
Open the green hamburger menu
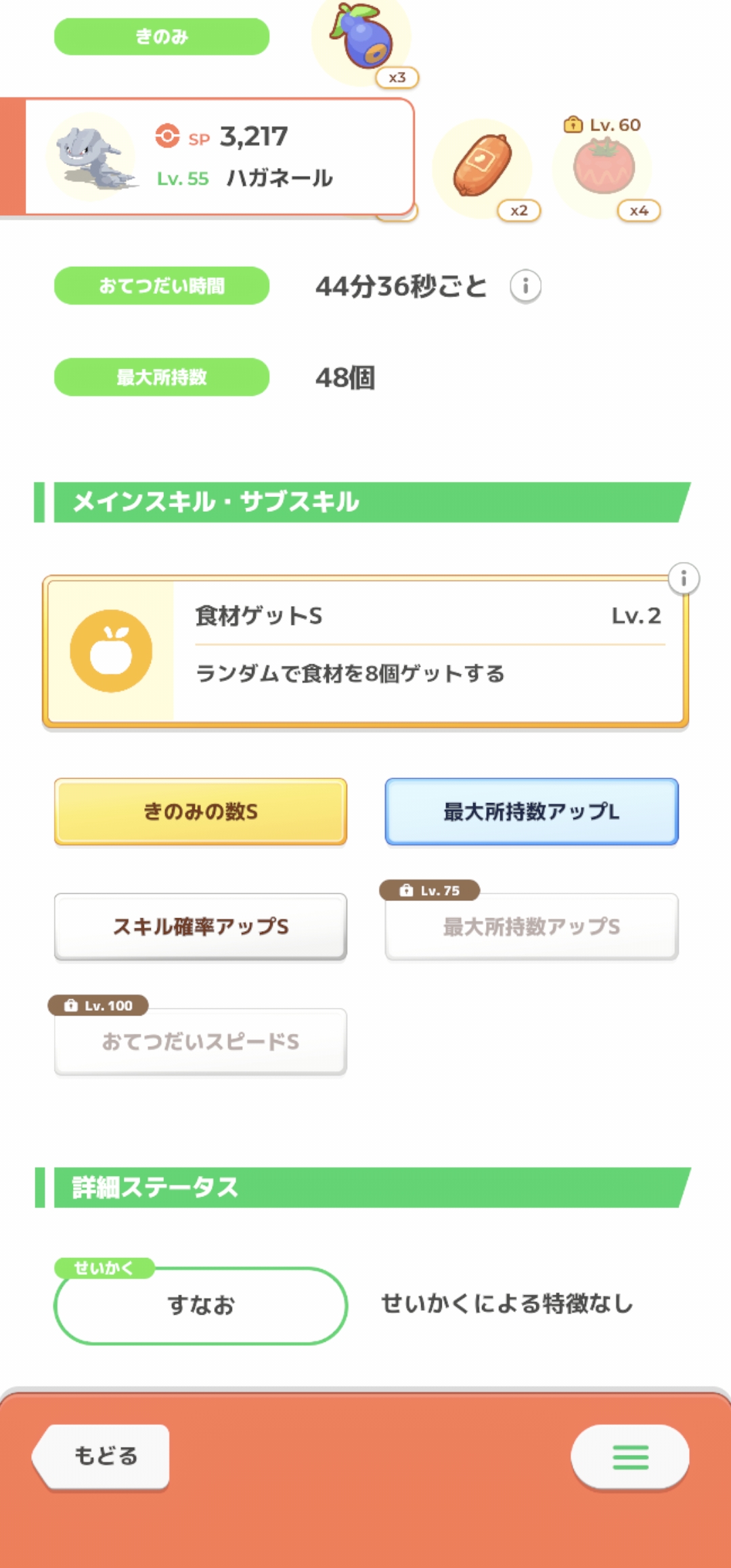coord(630,1457)
